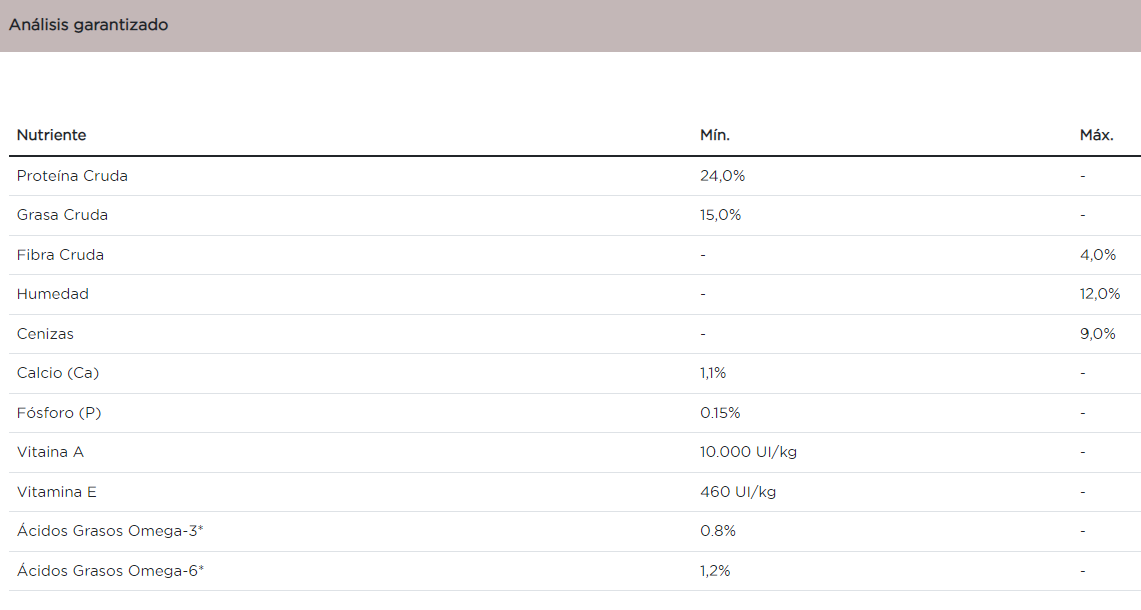Collapse the Análisis garantizado section header

pyautogui.click(x=89, y=25)
